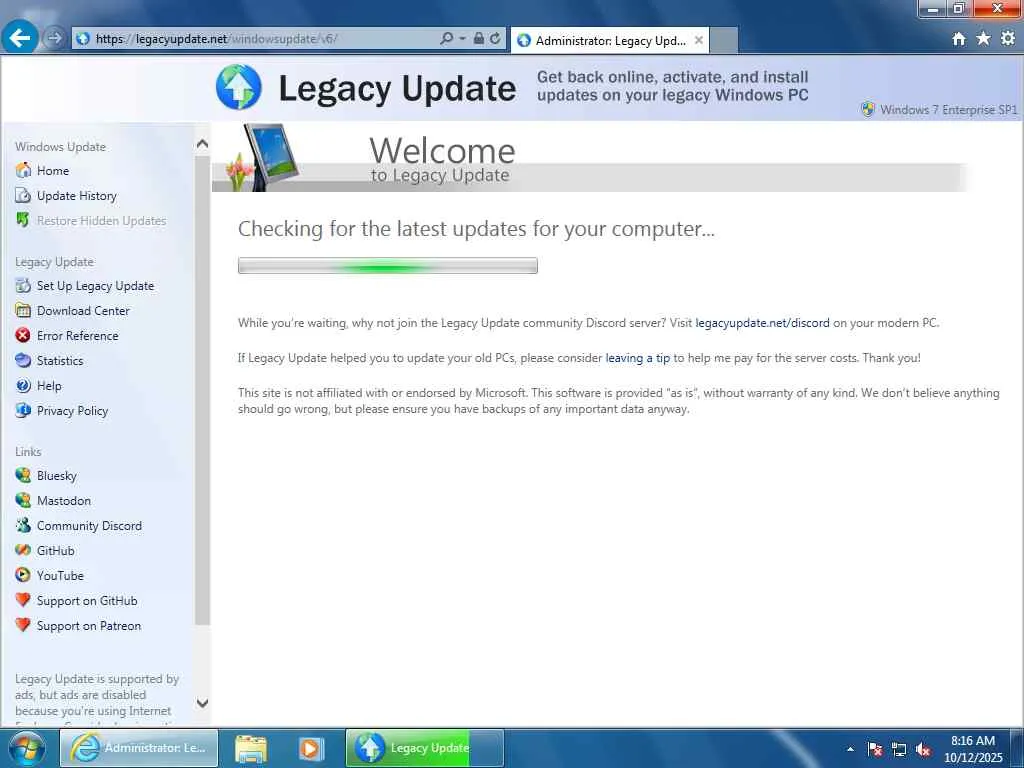Expand the address bar search dropdown arrow
This screenshot has width=1024, height=768.
pos(462,39)
